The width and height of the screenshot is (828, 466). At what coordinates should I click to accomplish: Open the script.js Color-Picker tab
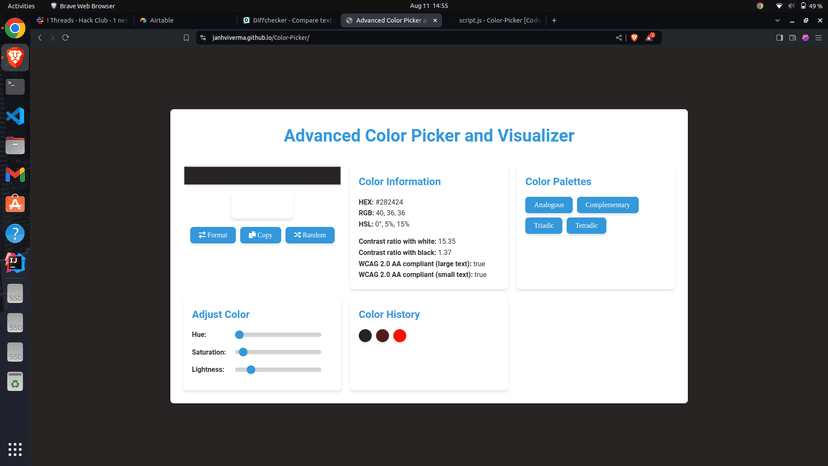point(500,20)
